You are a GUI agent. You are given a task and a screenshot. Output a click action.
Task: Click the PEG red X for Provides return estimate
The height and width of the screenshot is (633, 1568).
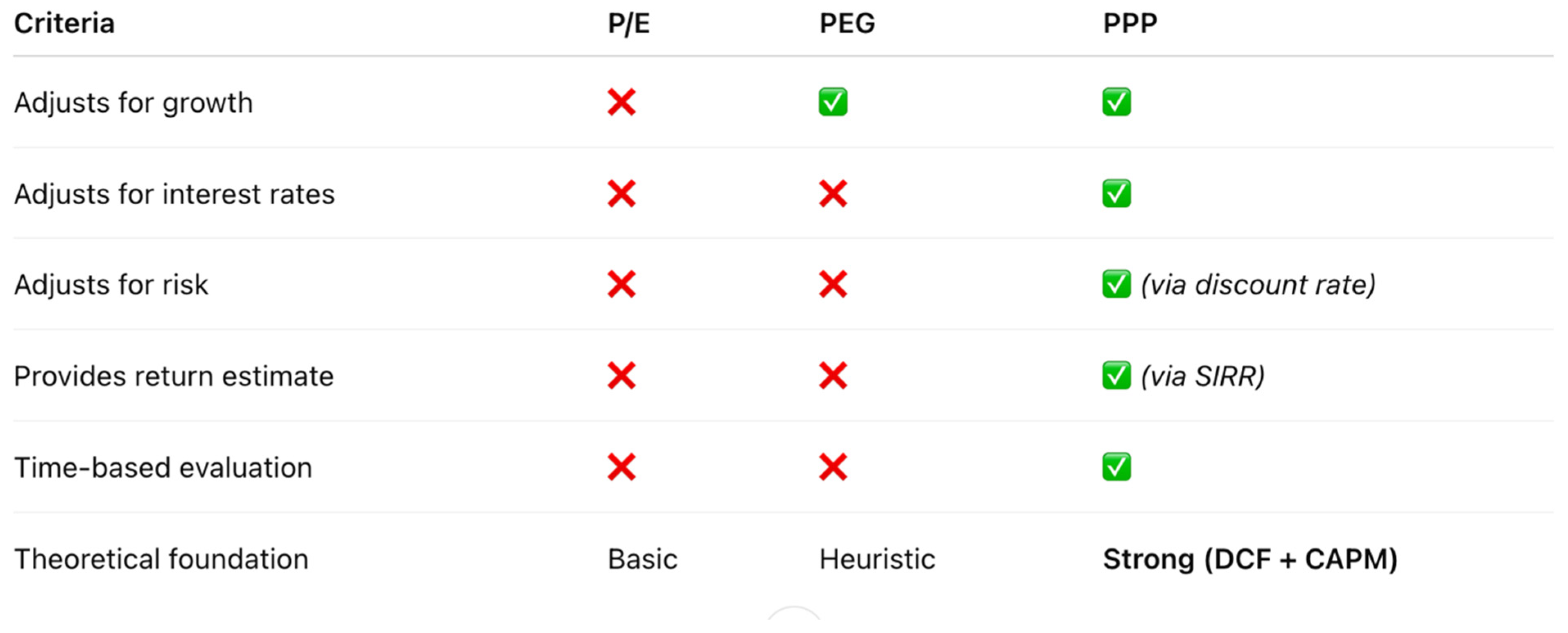(833, 375)
